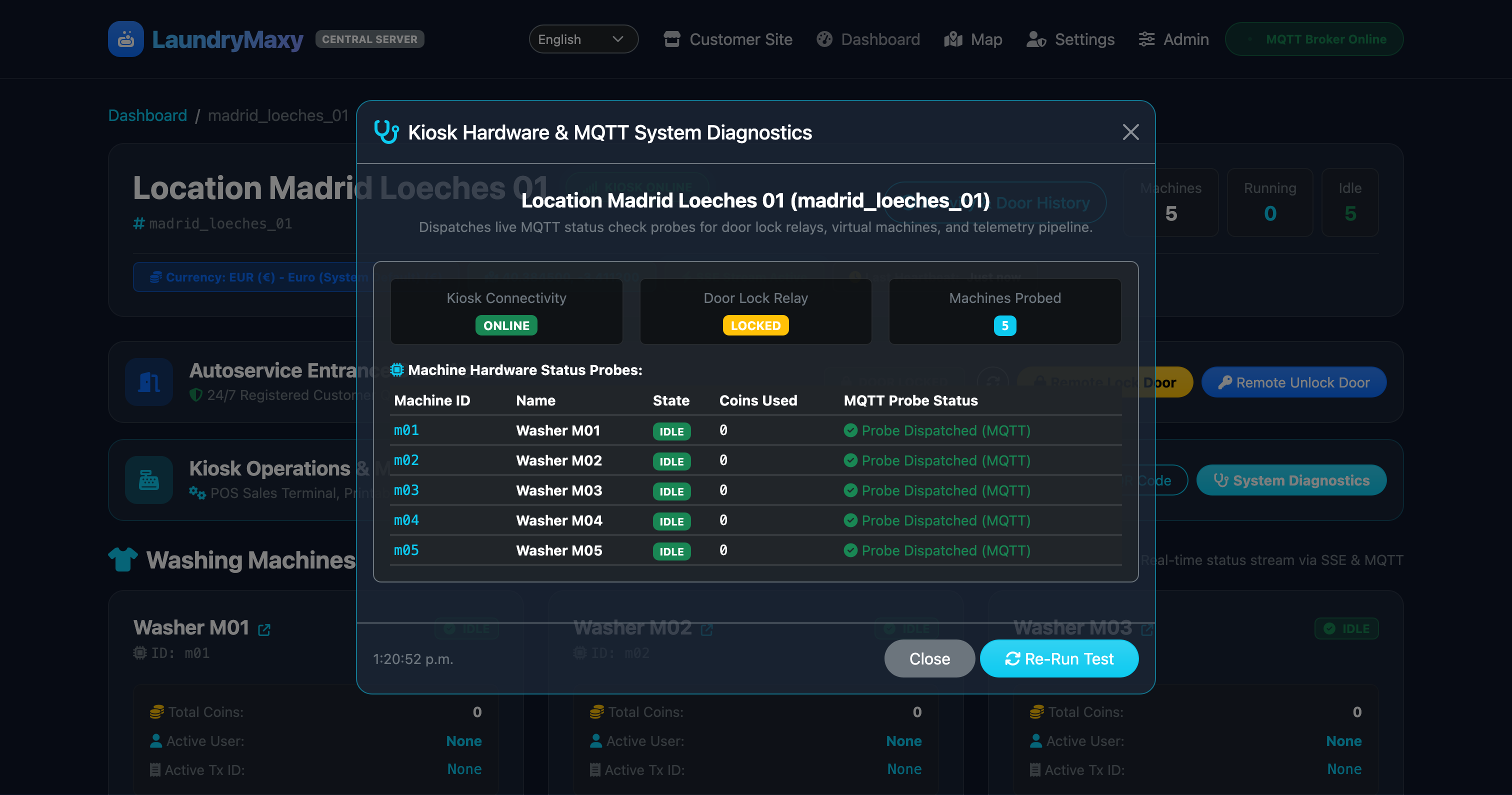Click the door icon of Autoservice Entrance card
The height and width of the screenshot is (795, 1512).
tap(148, 382)
